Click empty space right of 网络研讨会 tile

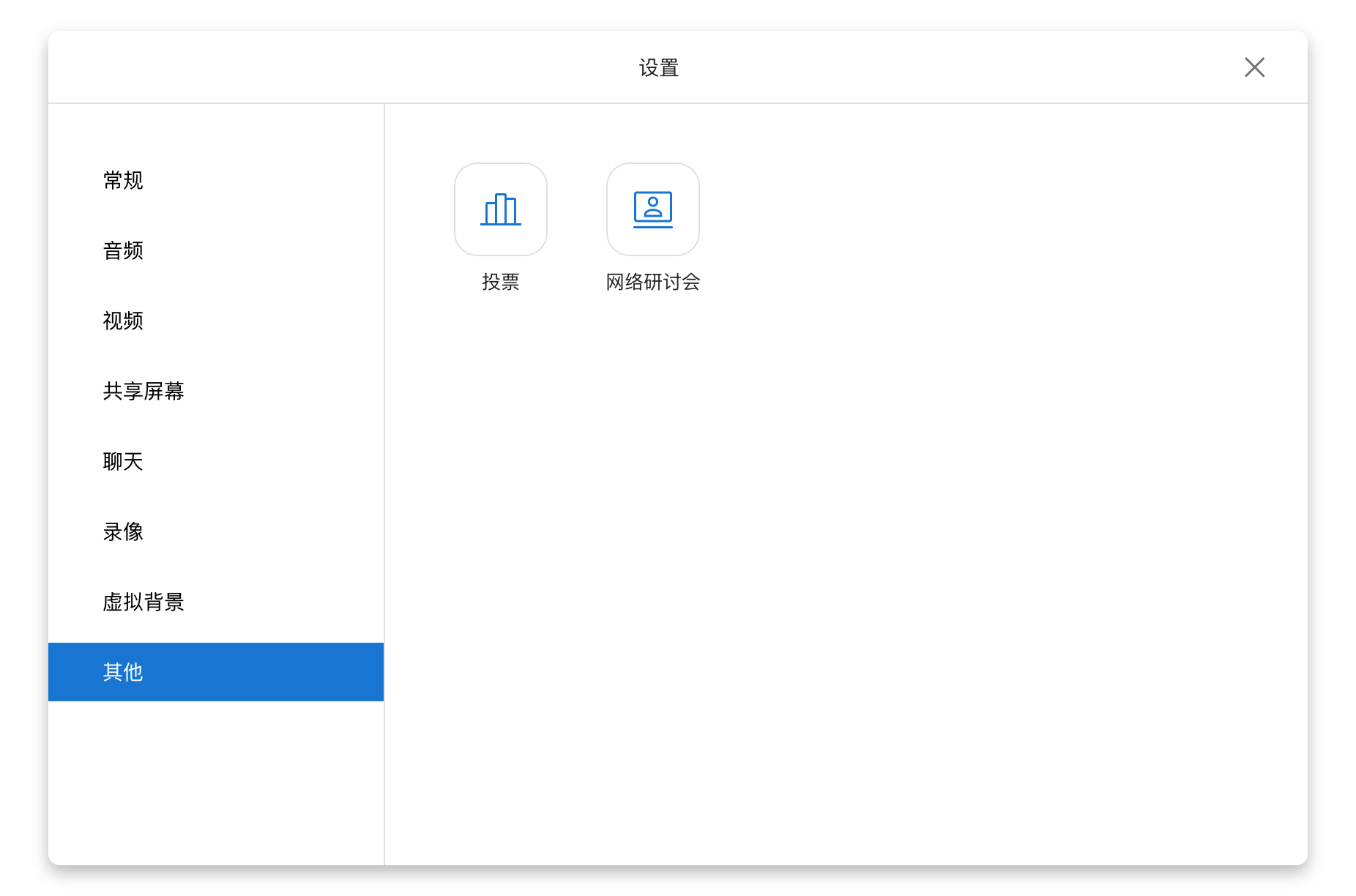952,209
